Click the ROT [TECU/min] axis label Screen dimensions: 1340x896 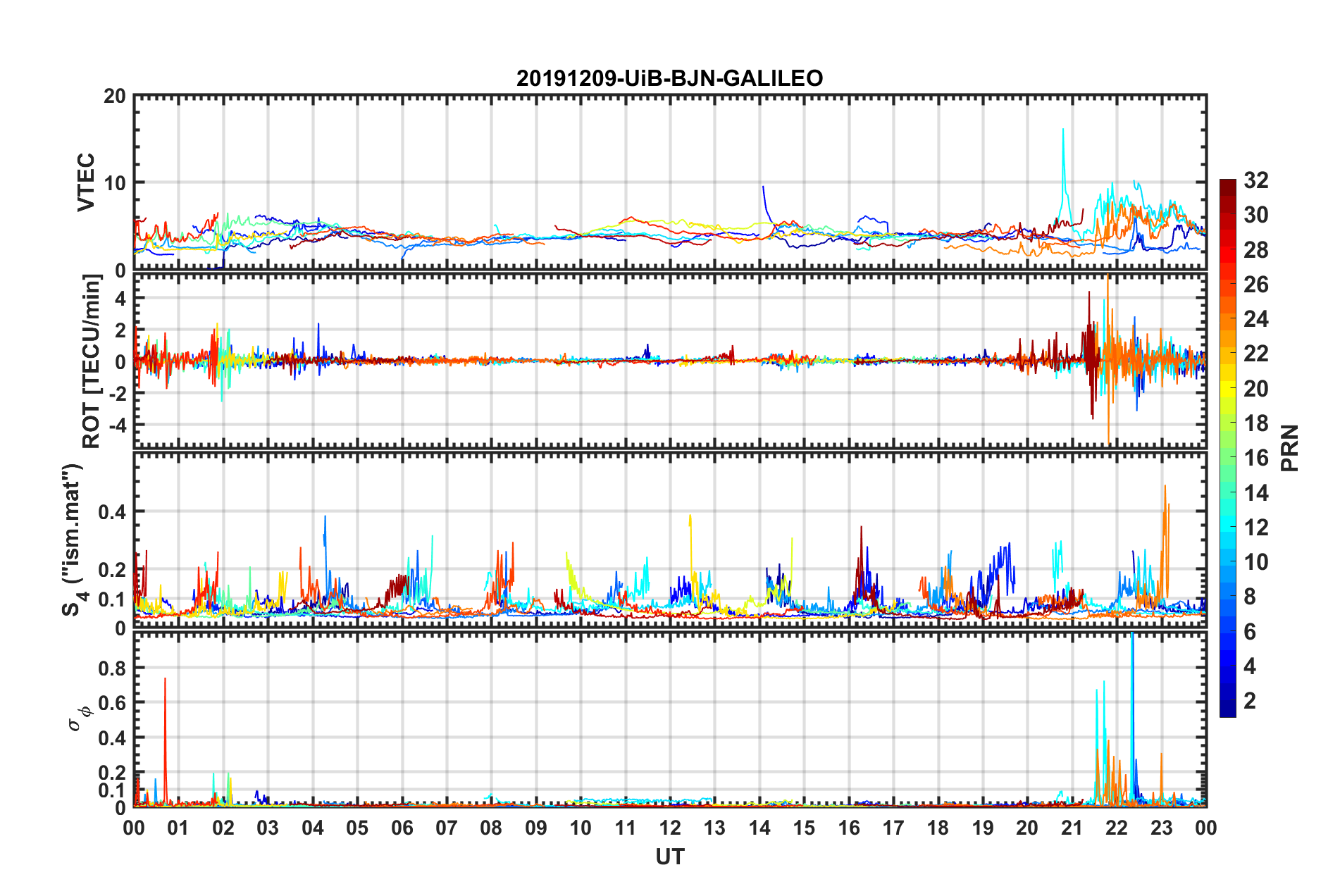point(92,361)
